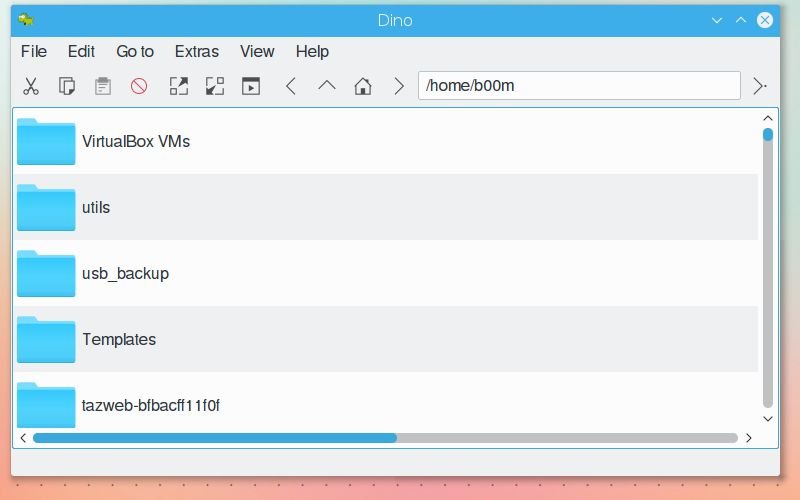Click the usb_backup name text
800x500 pixels.
coord(125,273)
